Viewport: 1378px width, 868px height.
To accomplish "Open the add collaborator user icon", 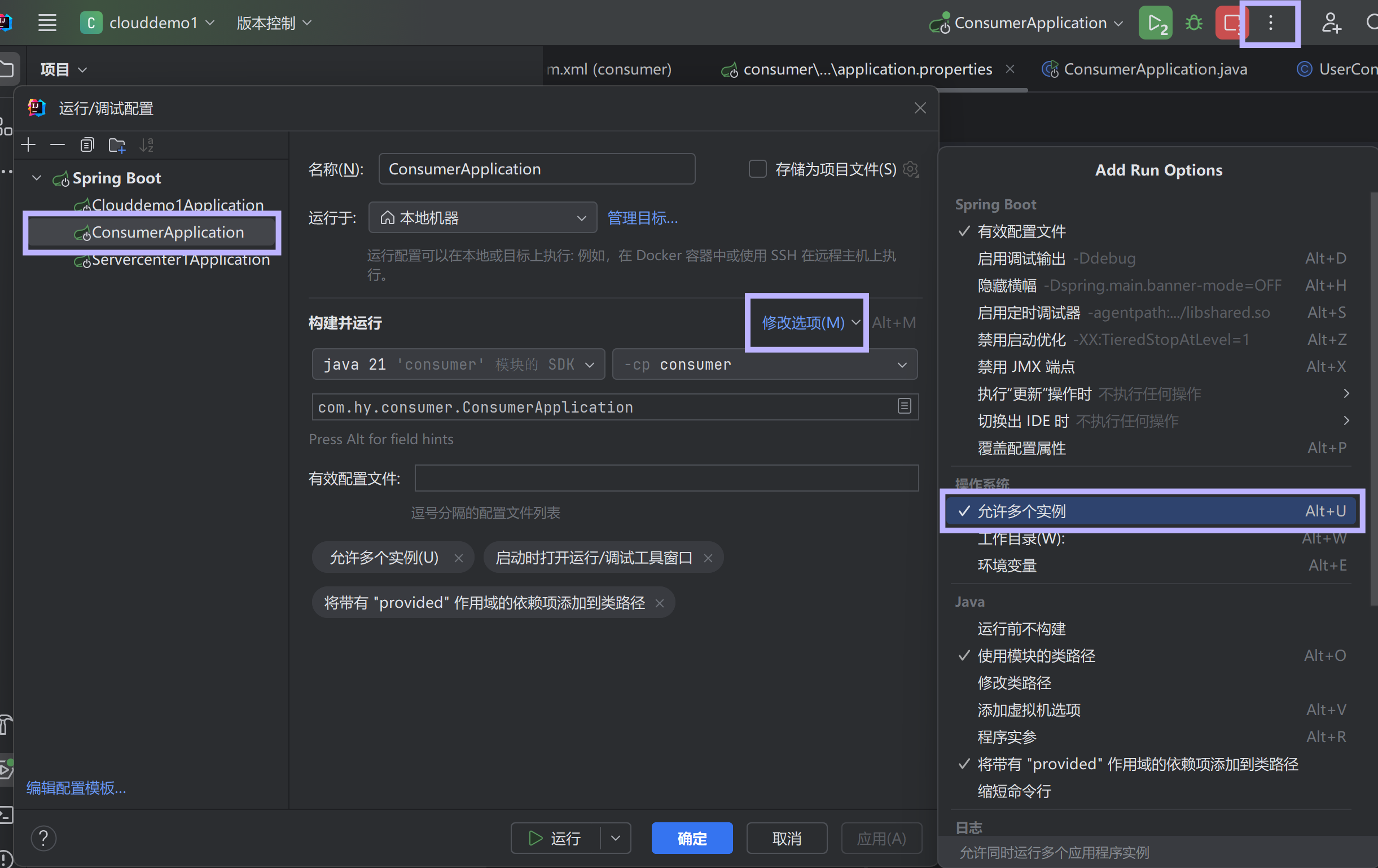I will [x=1331, y=23].
